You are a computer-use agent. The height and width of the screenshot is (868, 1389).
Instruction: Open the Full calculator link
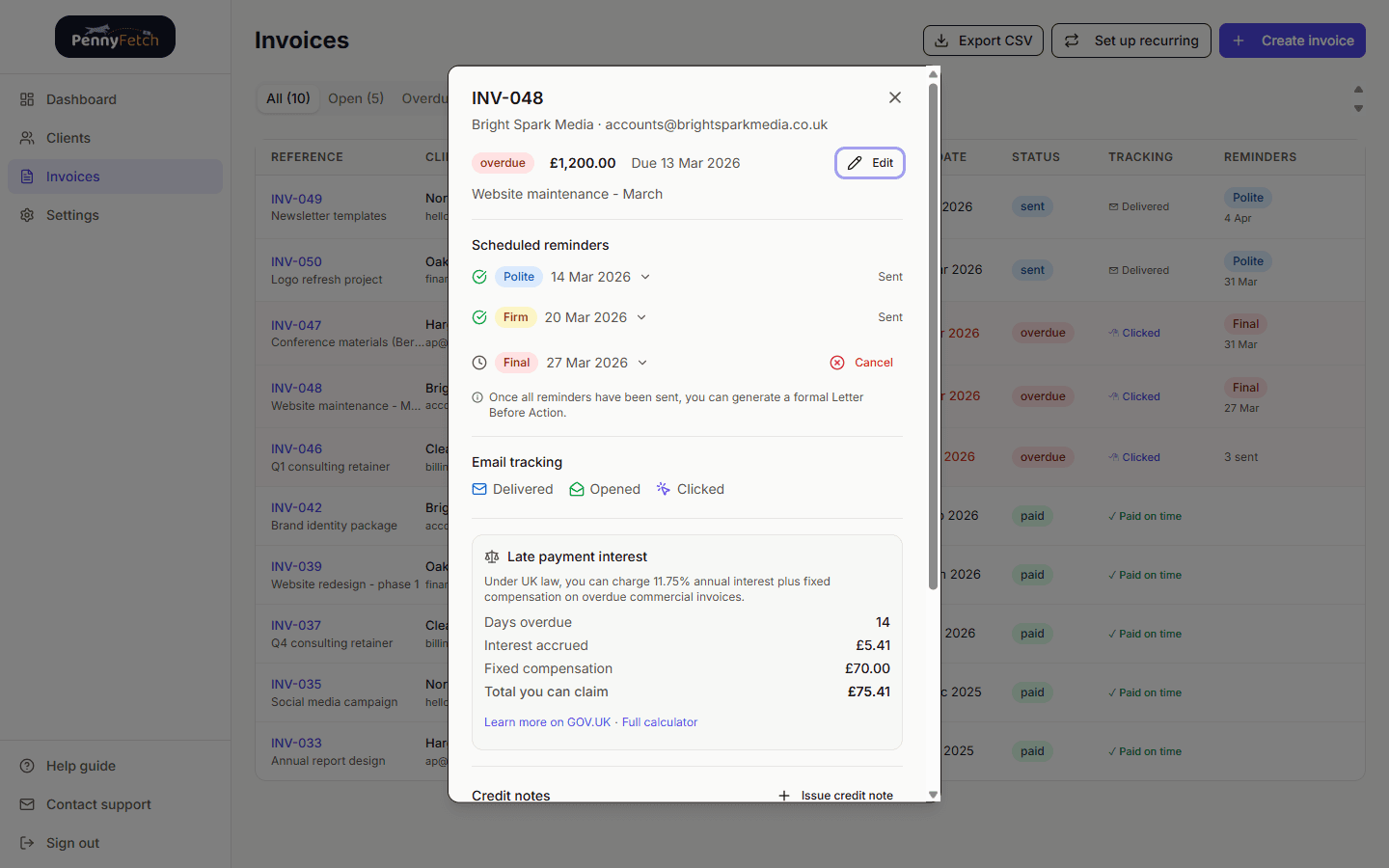[x=660, y=721]
